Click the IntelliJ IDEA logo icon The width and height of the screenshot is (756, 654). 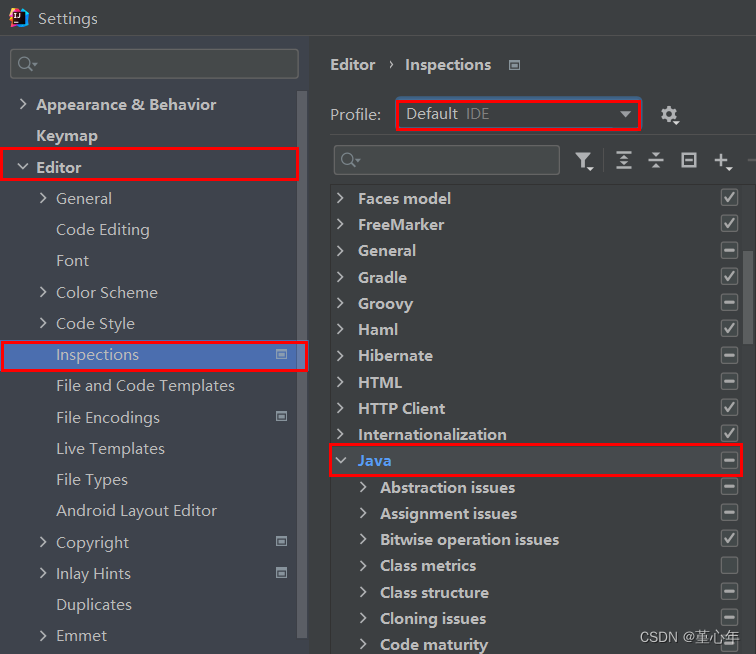click(x=19, y=18)
